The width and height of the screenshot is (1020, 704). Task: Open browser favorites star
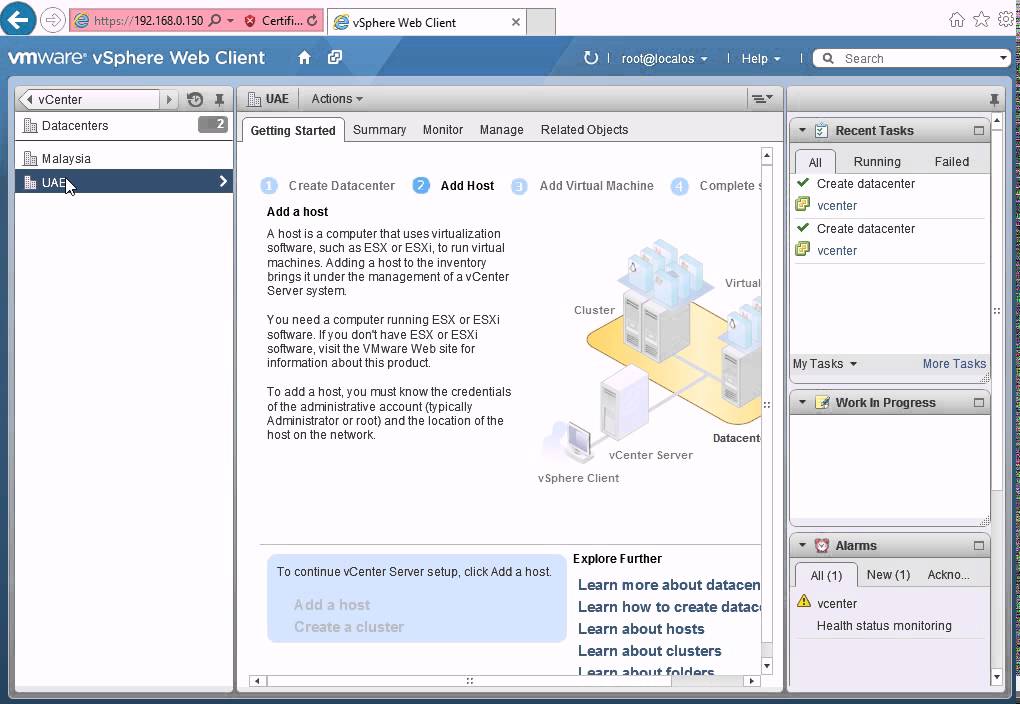coord(981,20)
